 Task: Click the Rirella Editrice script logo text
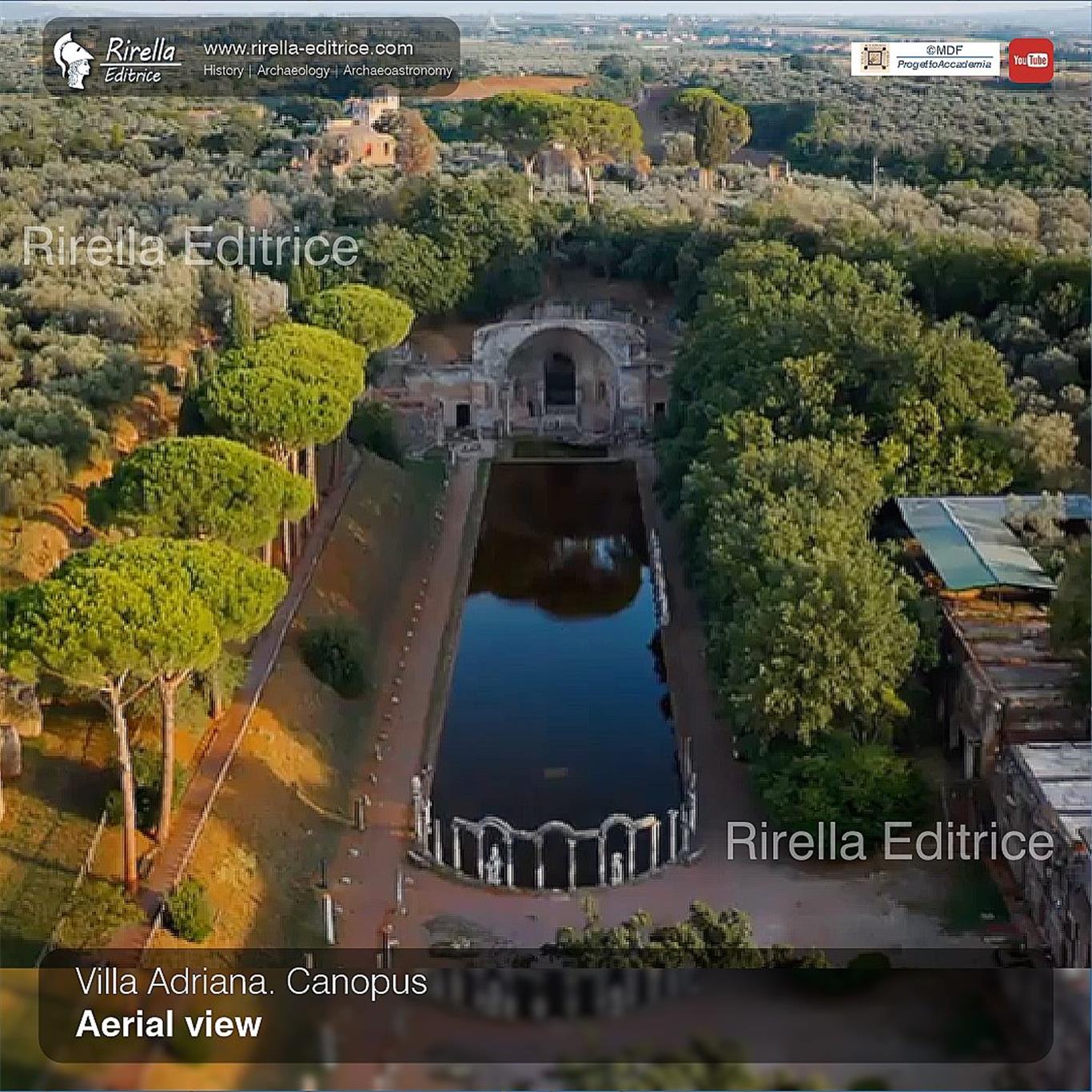[x=139, y=61]
